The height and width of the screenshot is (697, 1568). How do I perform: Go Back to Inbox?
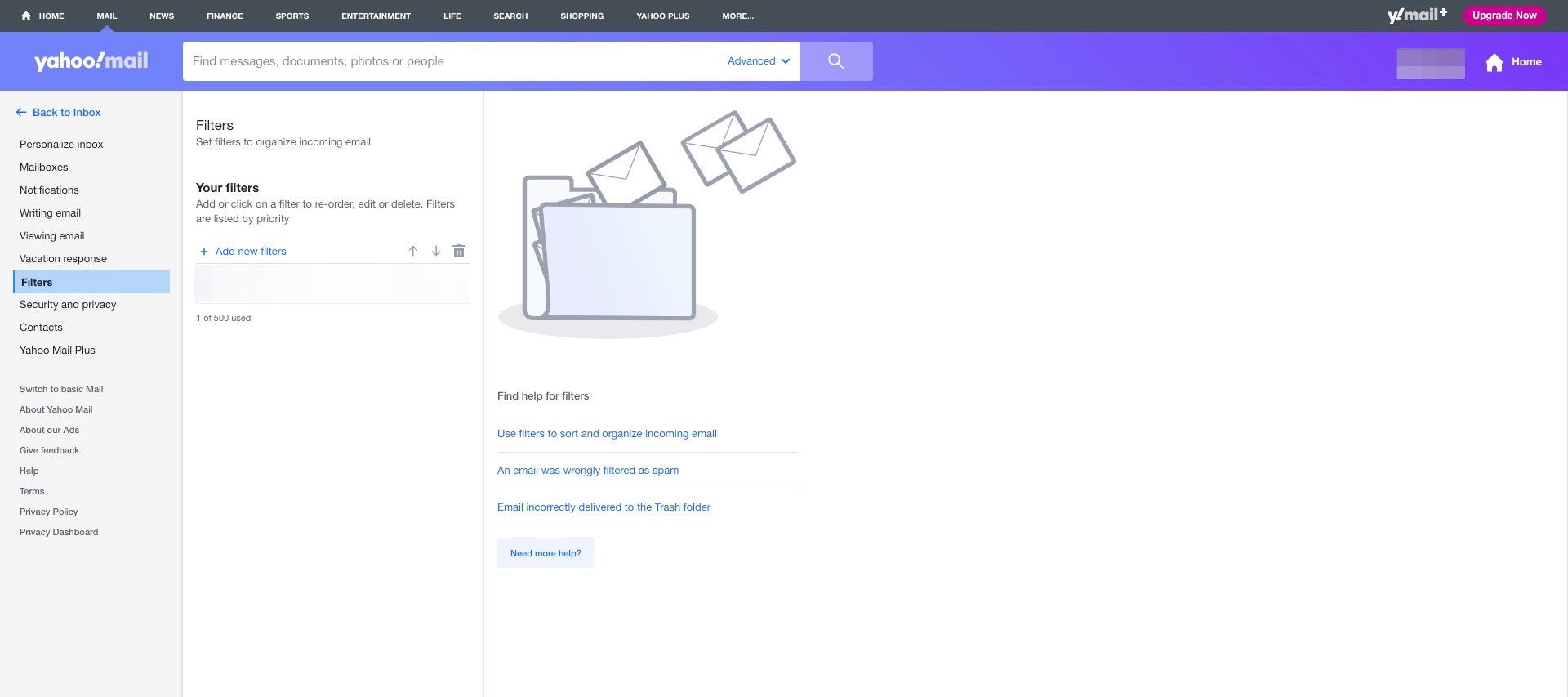click(x=58, y=113)
